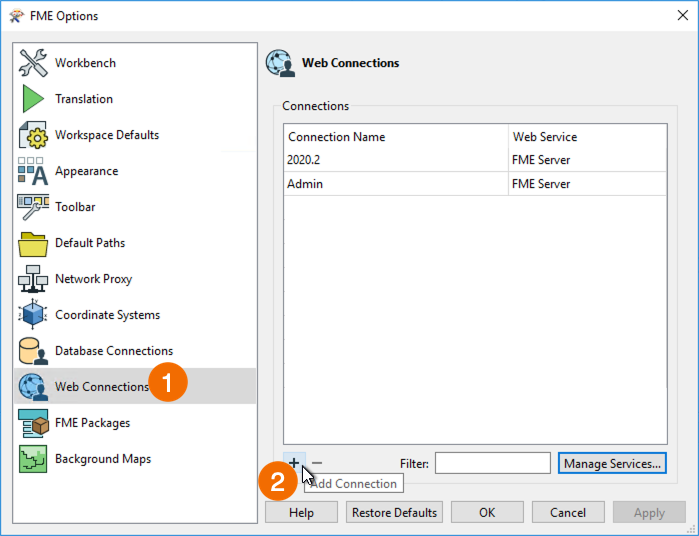Viewport: 699px width, 536px height.
Task: Open Manage Services dialog
Action: (612, 463)
